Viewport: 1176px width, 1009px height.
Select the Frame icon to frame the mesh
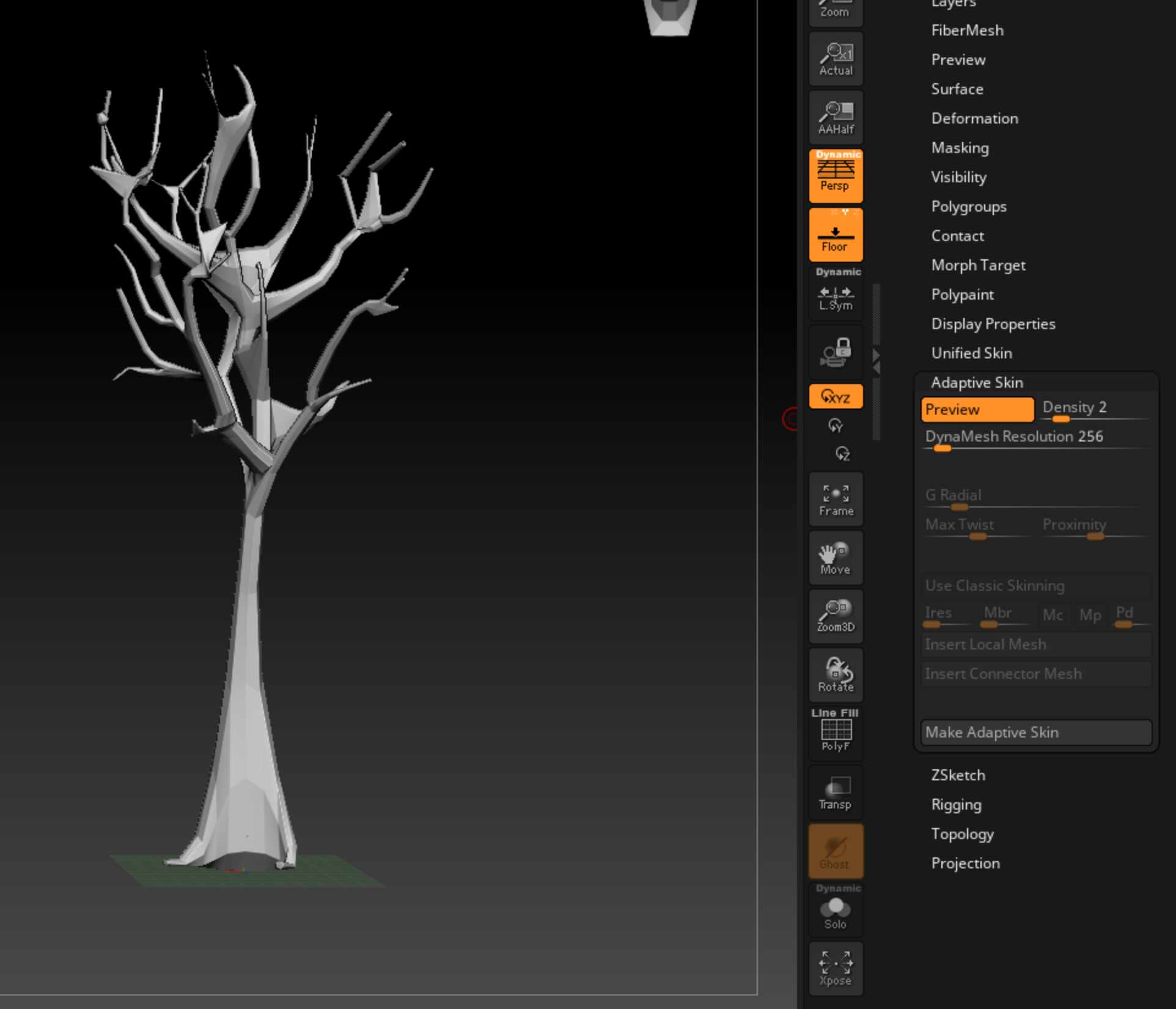[x=835, y=499]
